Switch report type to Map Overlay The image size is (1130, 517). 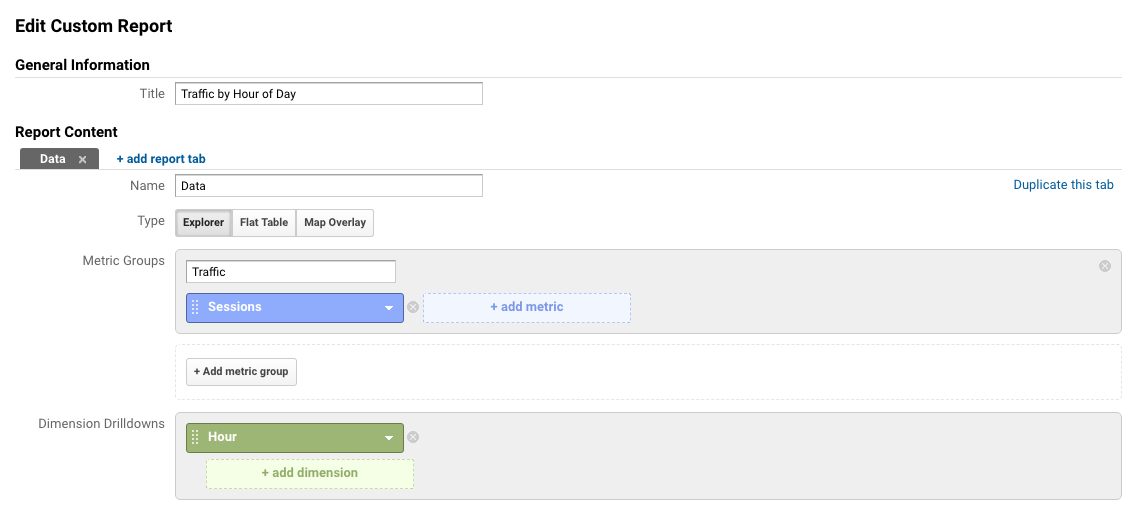coord(335,223)
